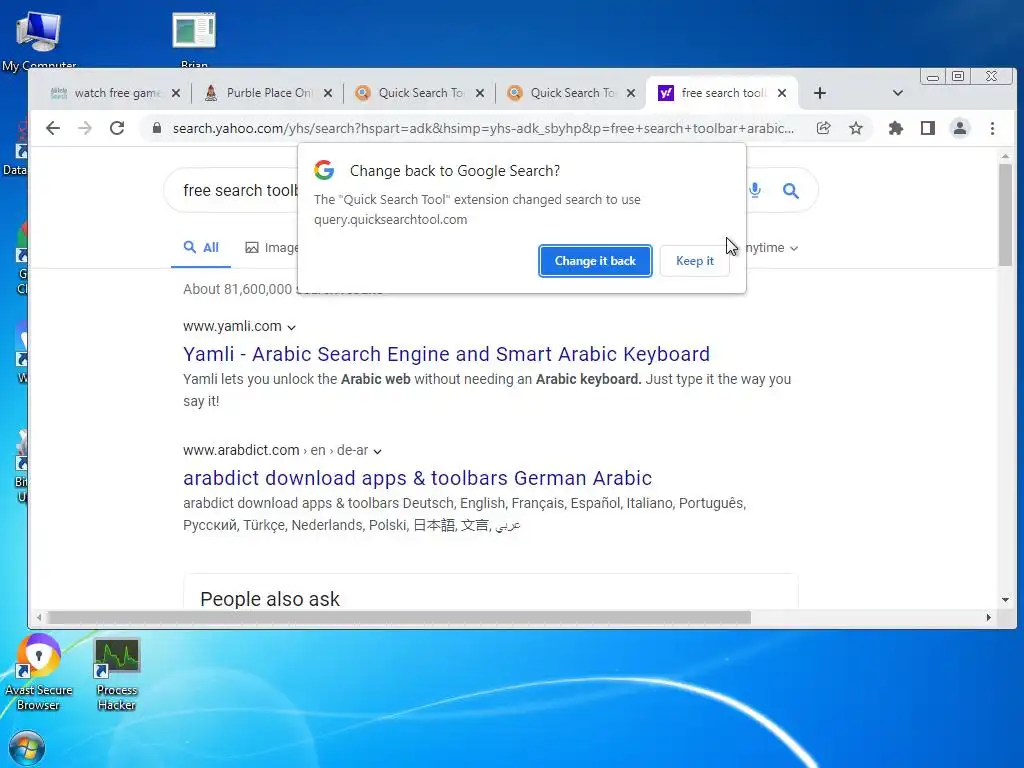Click Change it back button
Image resolution: width=1024 pixels, height=768 pixels.
tap(595, 261)
